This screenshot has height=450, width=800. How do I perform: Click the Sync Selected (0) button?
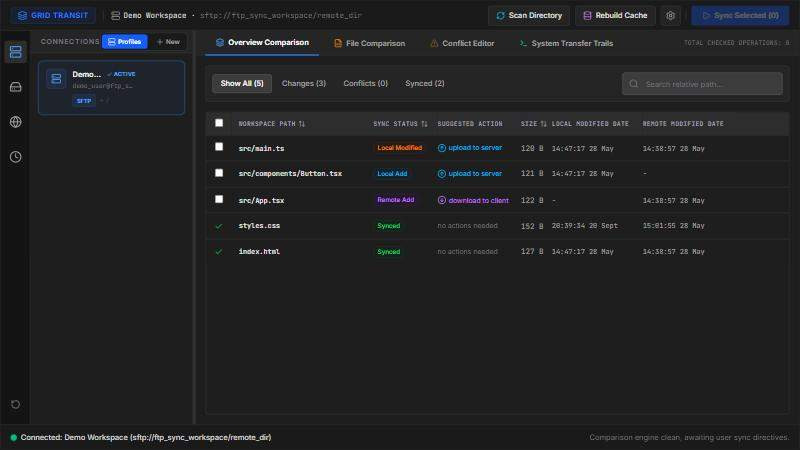pyautogui.click(x=740, y=16)
